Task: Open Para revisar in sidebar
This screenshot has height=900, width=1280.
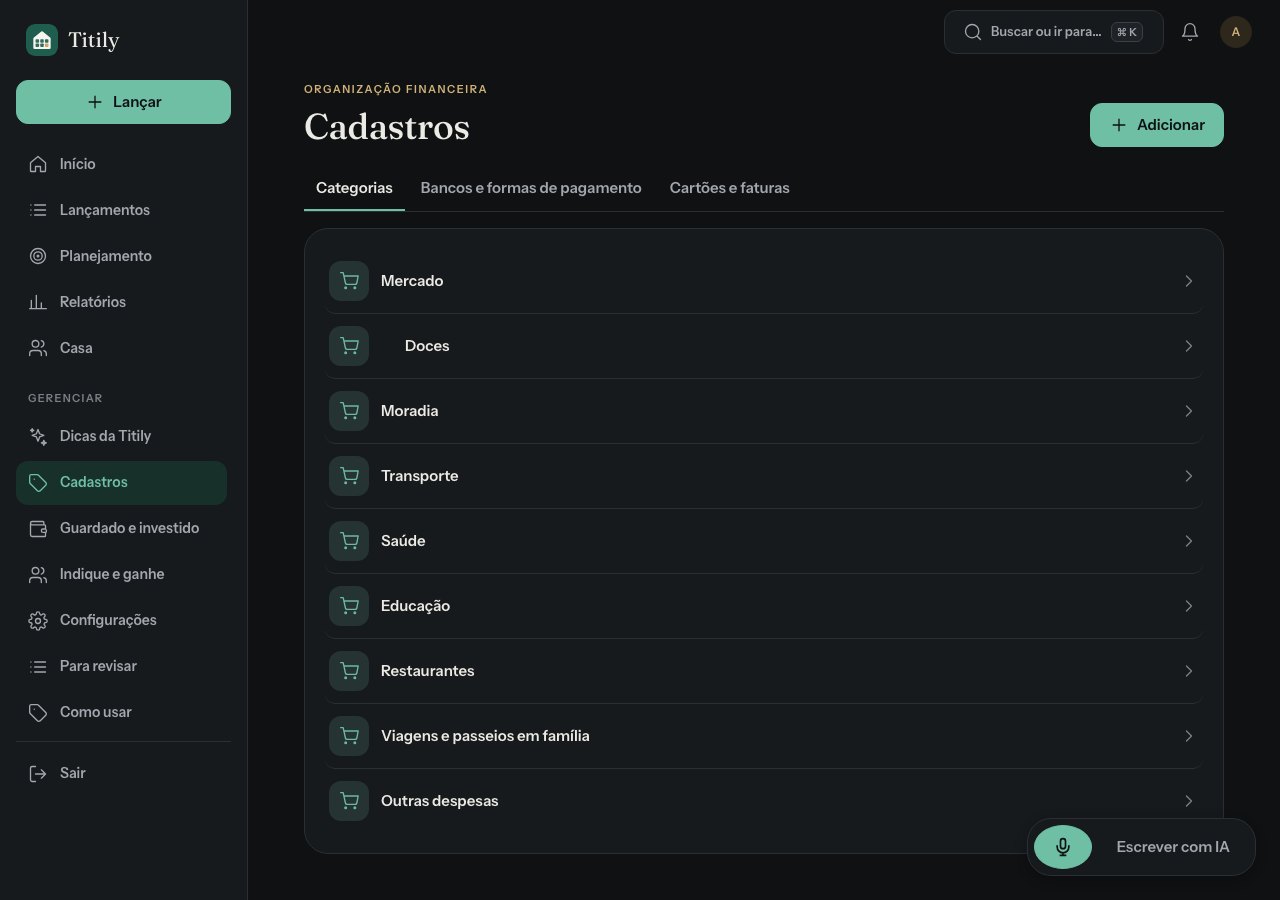Action: tap(121, 666)
